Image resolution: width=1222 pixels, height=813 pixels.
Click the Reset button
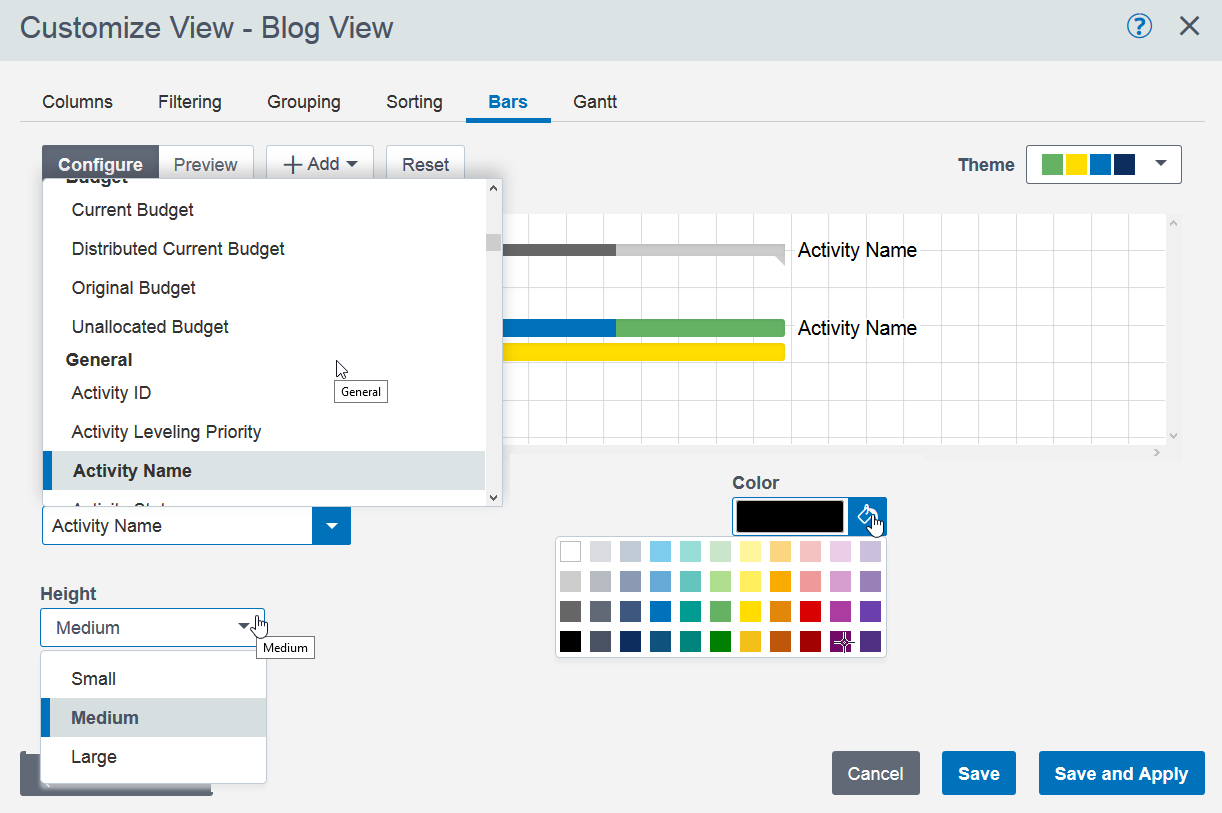(x=425, y=165)
